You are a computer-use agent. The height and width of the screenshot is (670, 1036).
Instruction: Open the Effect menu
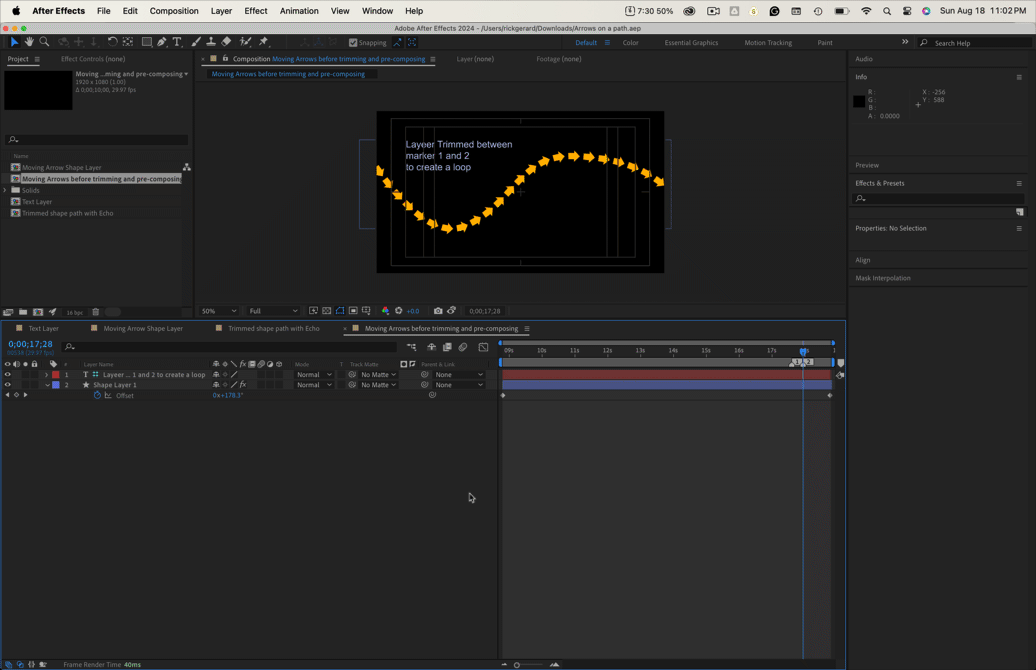point(256,11)
